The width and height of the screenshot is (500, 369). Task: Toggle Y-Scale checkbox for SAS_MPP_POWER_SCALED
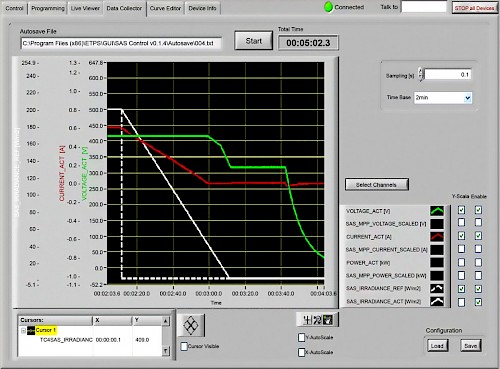click(x=461, y=275)
